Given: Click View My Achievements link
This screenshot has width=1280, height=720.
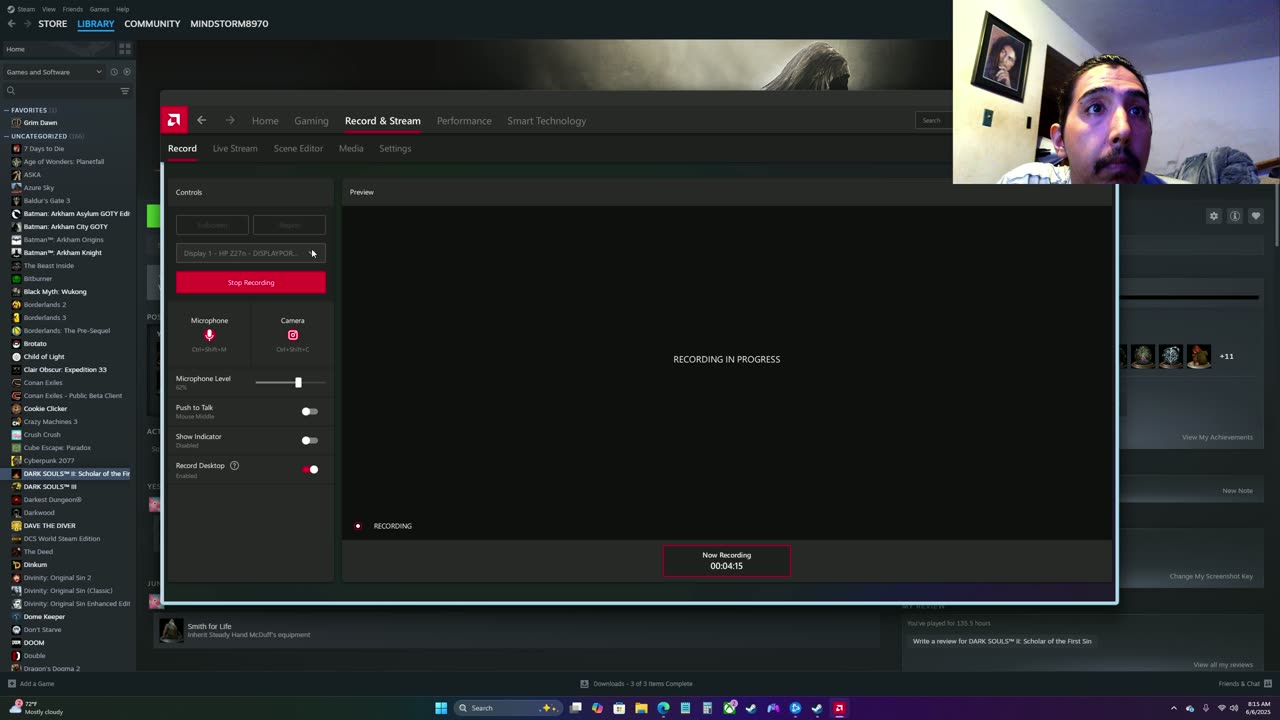Looking at the screenshot, I should 1217,437.
